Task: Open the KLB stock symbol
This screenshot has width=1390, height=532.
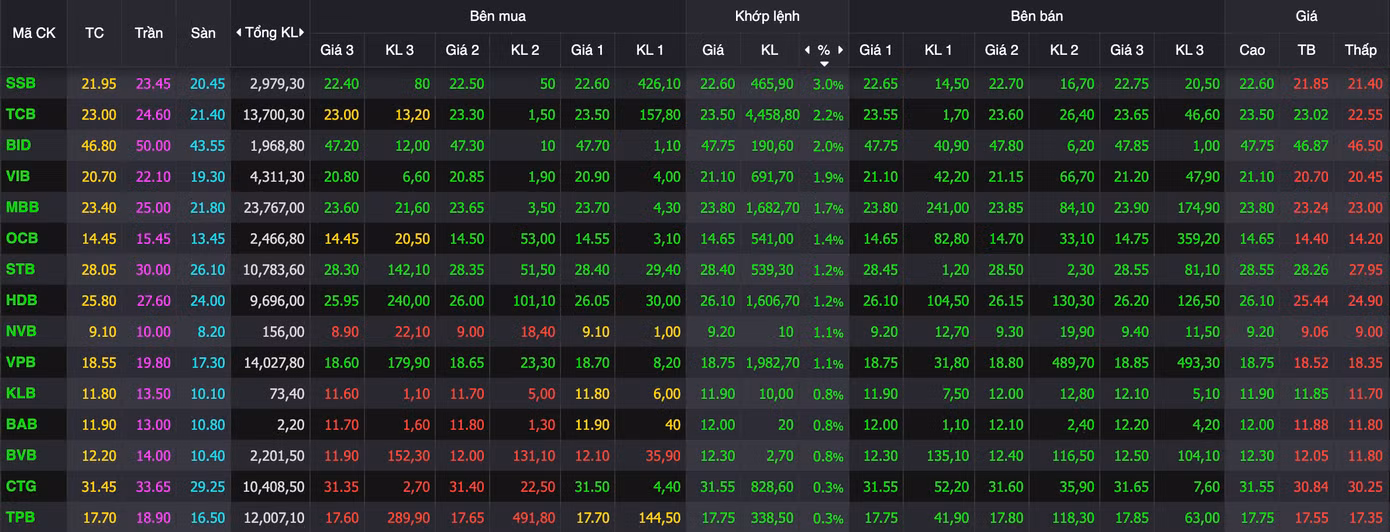Action: click(20, 393)
